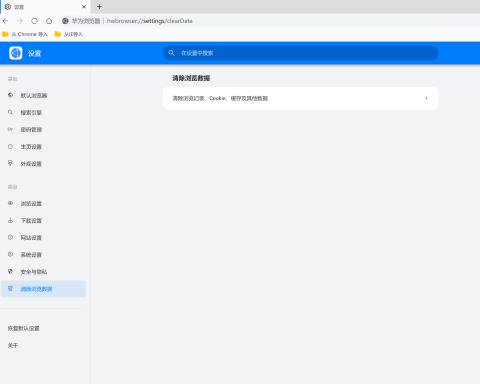Click the download icon for 下载设置

point(10,220)
